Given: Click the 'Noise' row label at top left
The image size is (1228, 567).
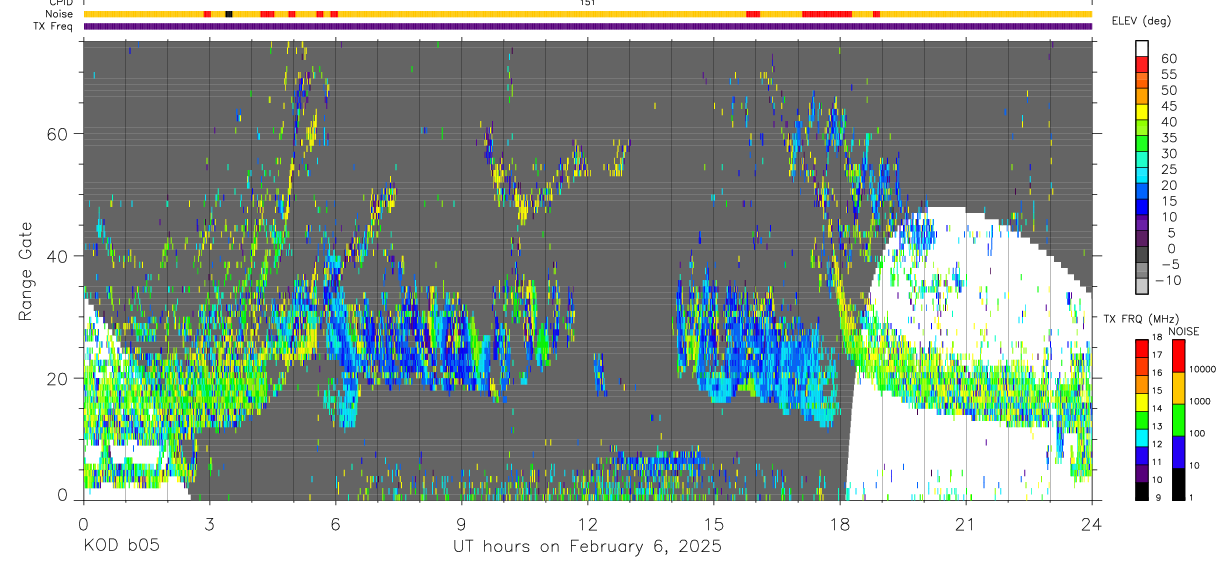Looking at the screenshot, I should tap(60, 14).
